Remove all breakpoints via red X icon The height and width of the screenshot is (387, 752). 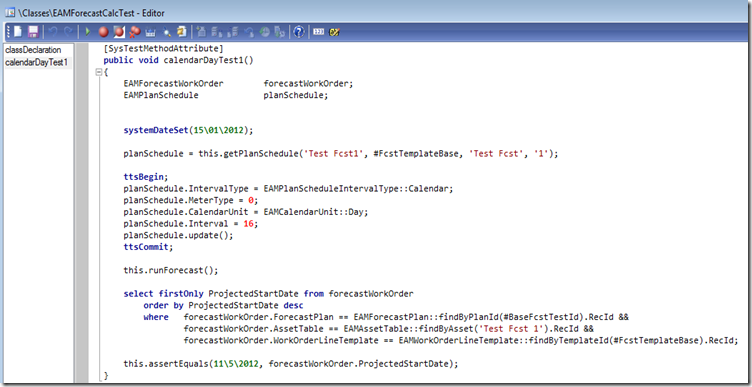[134, 32]
